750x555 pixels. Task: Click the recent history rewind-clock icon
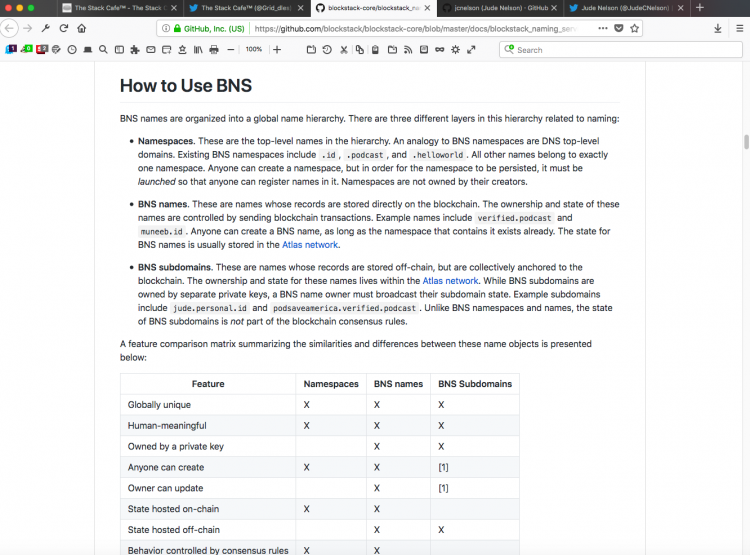click(x=327, y=50)
